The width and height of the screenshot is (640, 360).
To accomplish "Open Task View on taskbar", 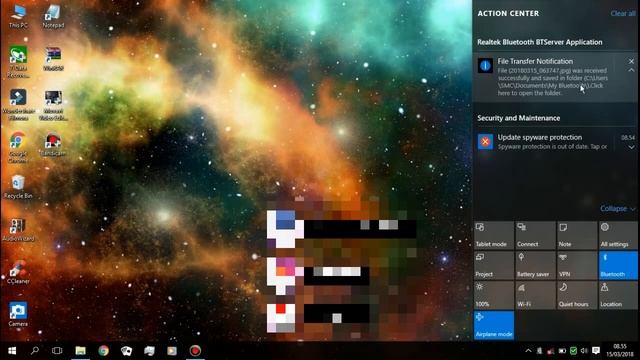I will click(x=57, y=351).
